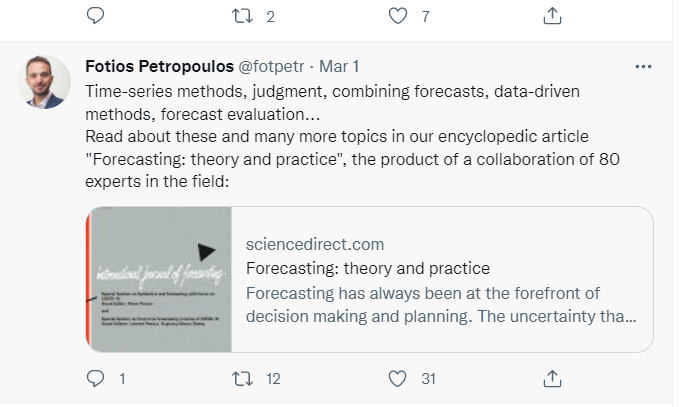Share the top tweet
This screenshot has width=697, height=407.
(551, 16)
